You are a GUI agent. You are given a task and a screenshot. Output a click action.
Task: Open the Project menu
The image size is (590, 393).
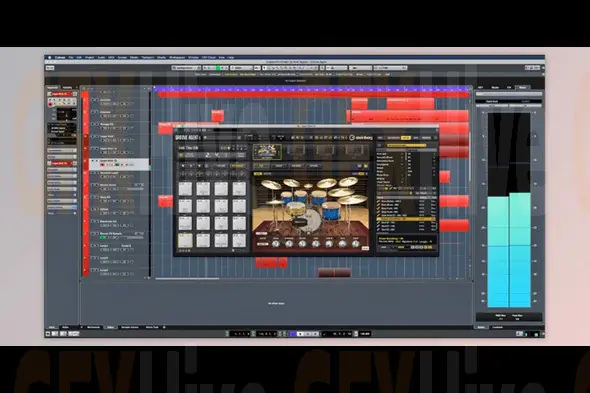pos(90,58)
